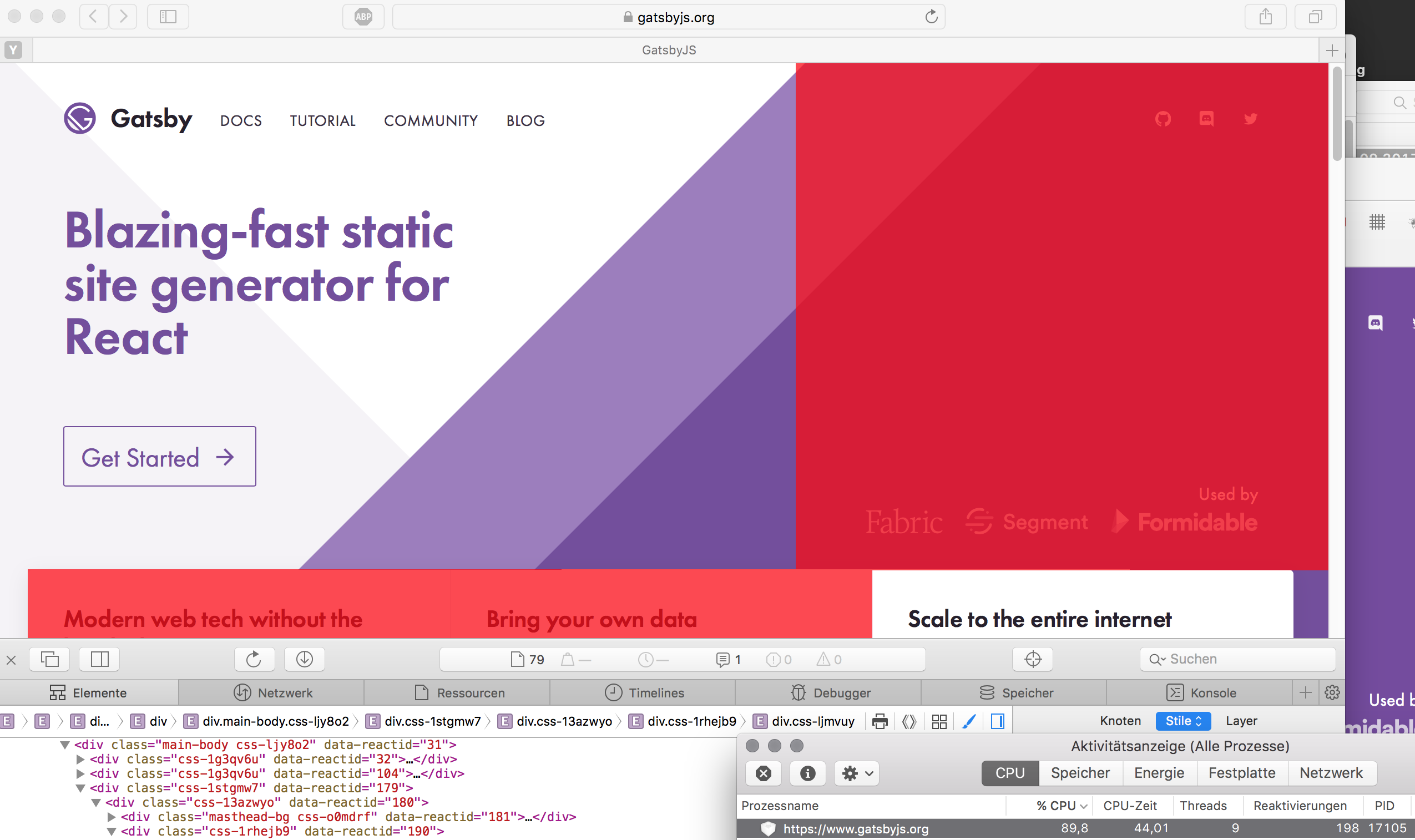Open process info via the i icon in Activity Monitor
The height and width of the screenshot is (840, 1415).
[808, 773]
